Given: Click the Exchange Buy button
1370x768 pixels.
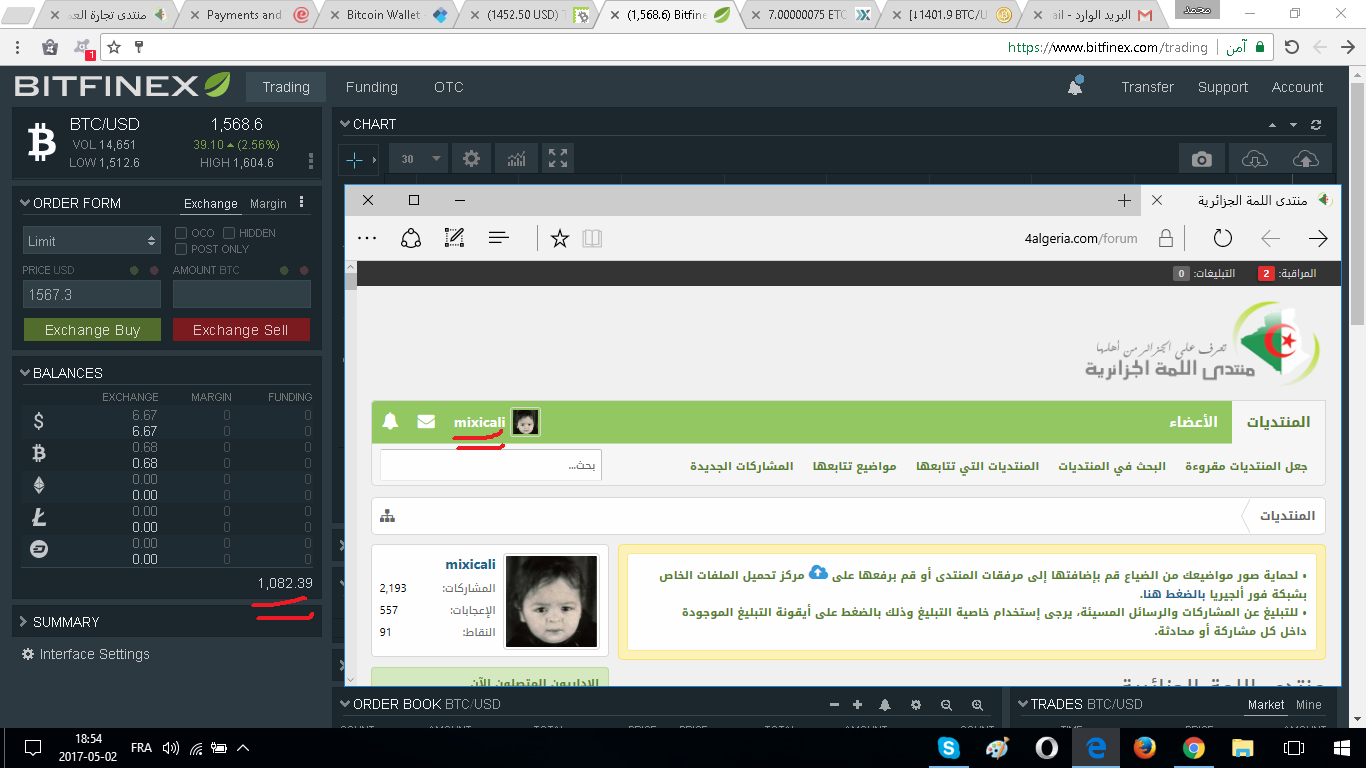Looking at the screenshot, I should [x=92, y=330].
